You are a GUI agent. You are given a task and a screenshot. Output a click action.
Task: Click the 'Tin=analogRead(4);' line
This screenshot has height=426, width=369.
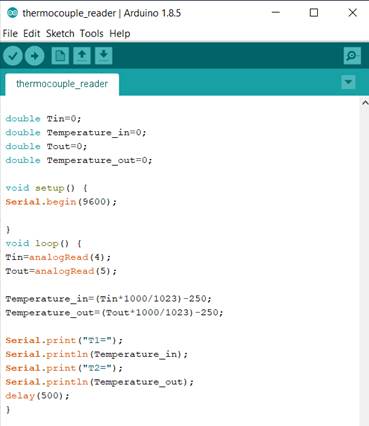pos(58,257)
